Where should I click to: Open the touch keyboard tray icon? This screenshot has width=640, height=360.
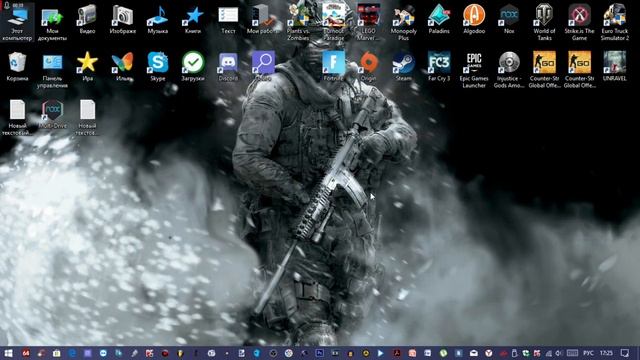[x=573, y=353]
